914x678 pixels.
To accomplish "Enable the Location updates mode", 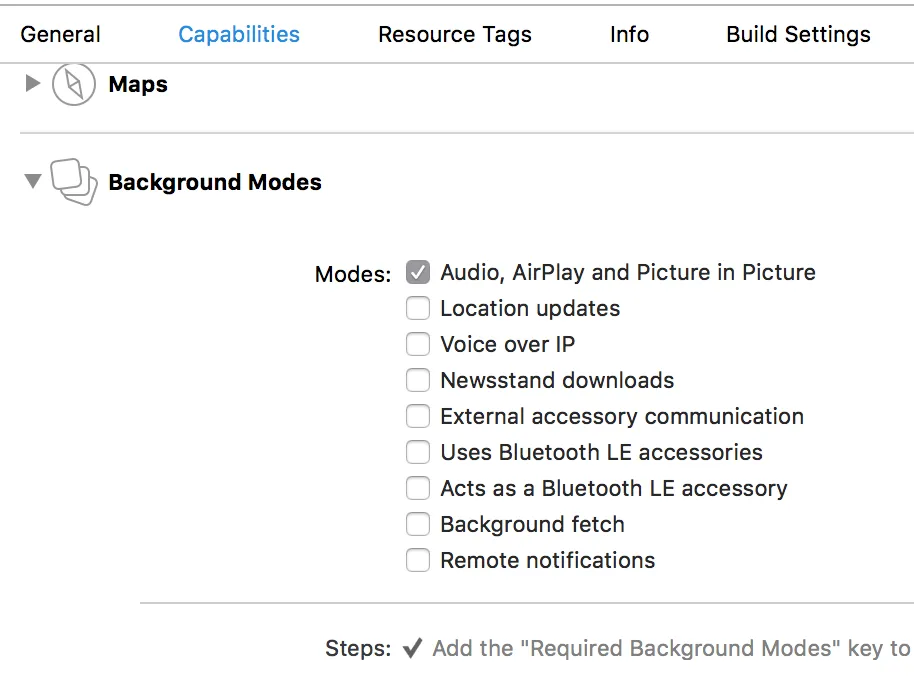I will point(418,308).
